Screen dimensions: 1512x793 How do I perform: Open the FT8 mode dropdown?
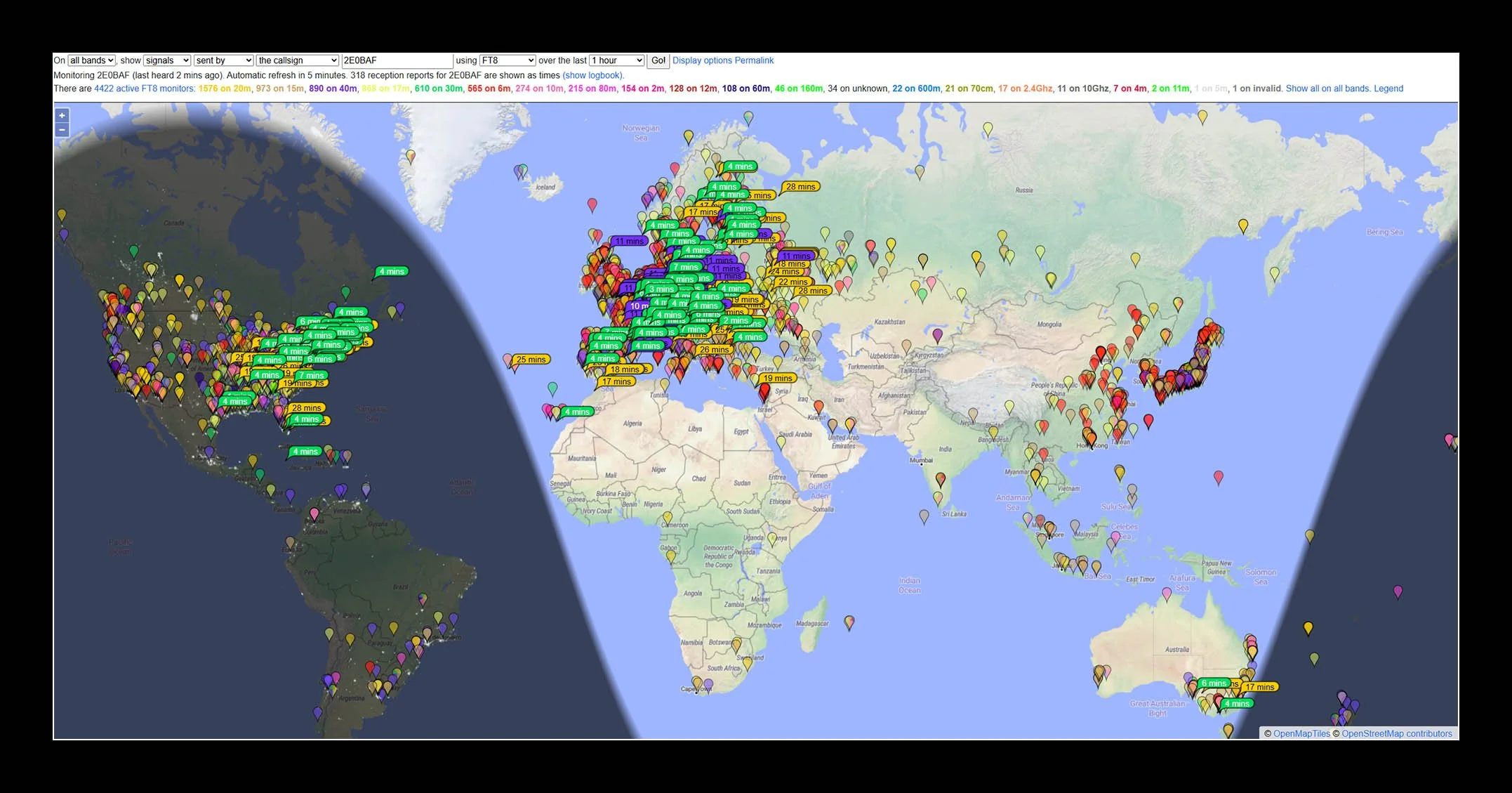[x=507, y=60]
